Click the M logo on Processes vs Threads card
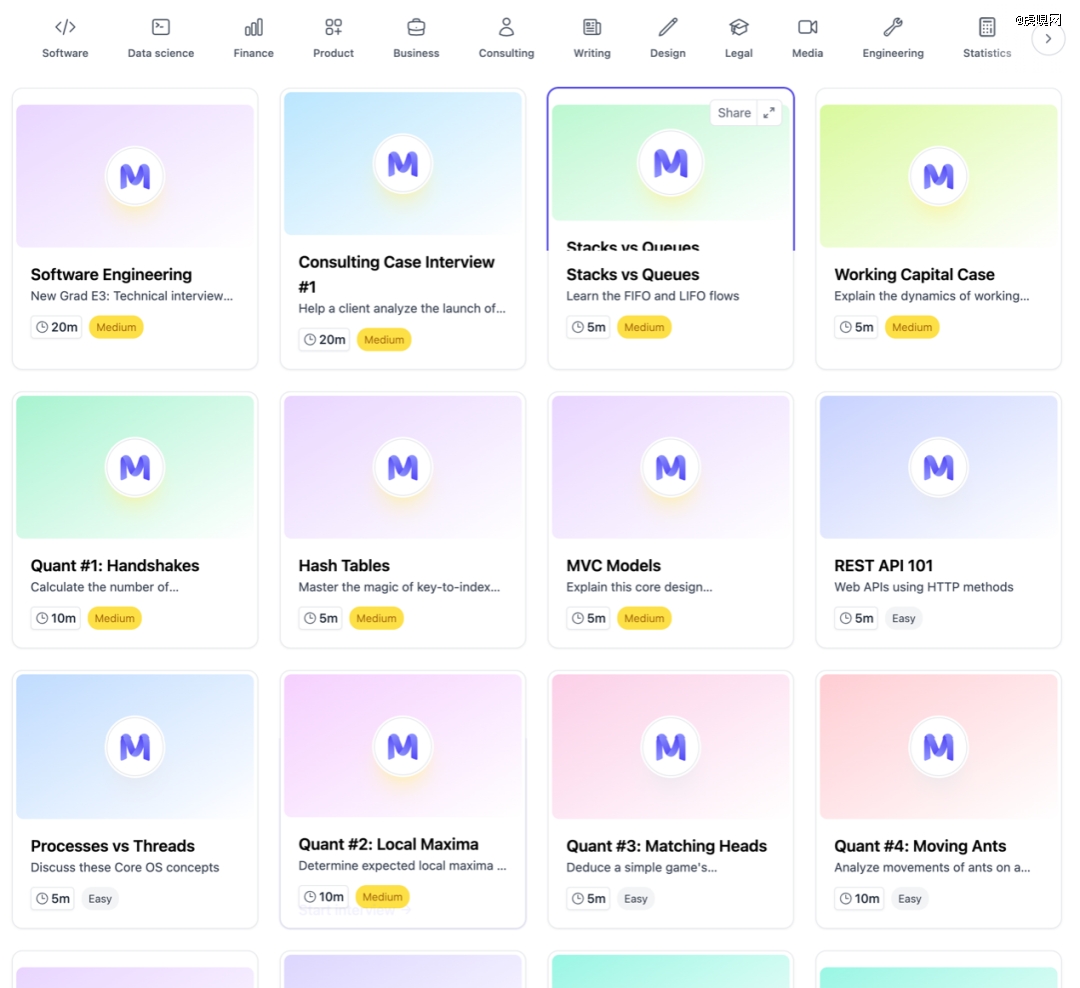The width and height of the screenshot is (1080, 988). pyautogui.click(x=135, y=747)
